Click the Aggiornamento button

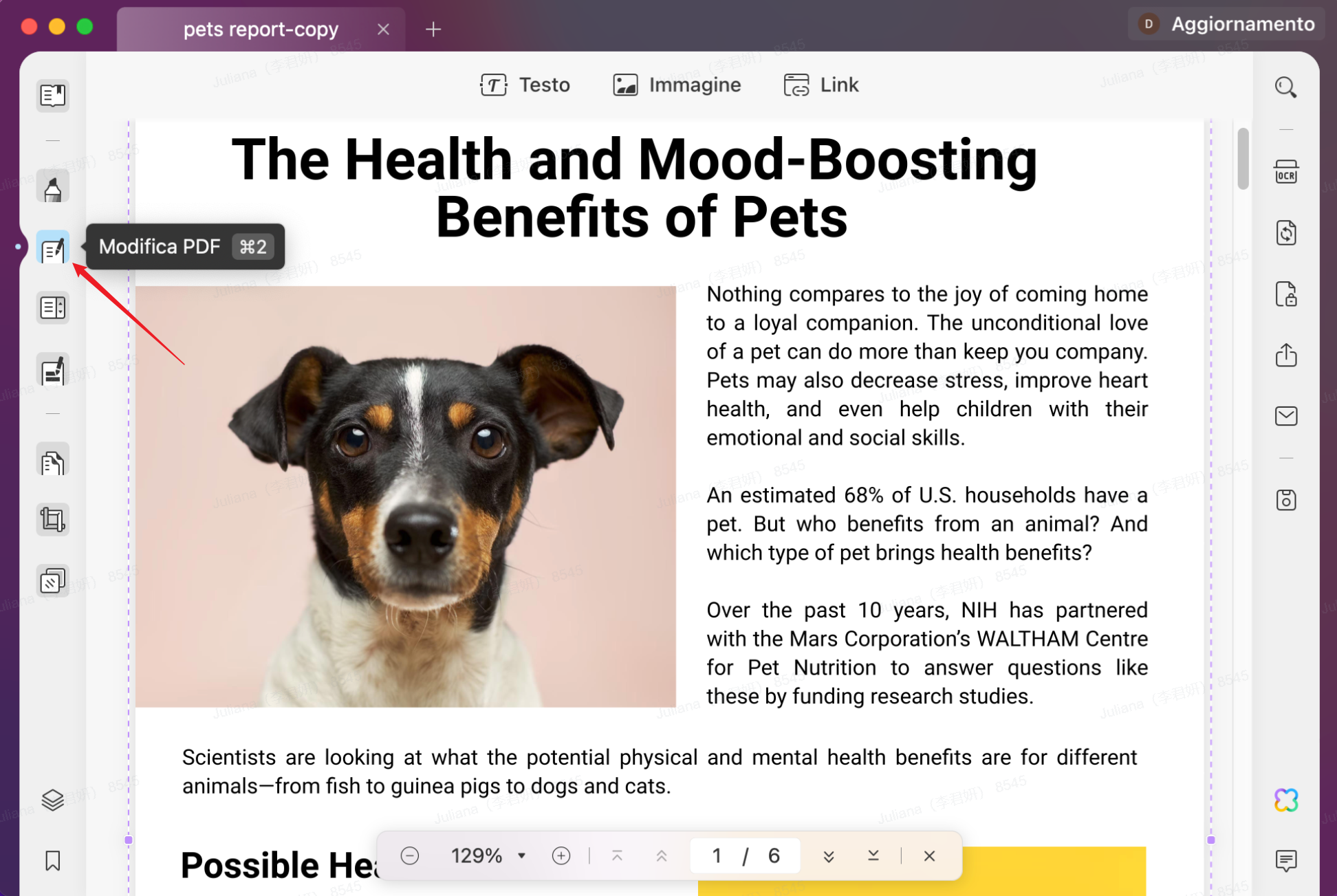tap(1226, 24)
